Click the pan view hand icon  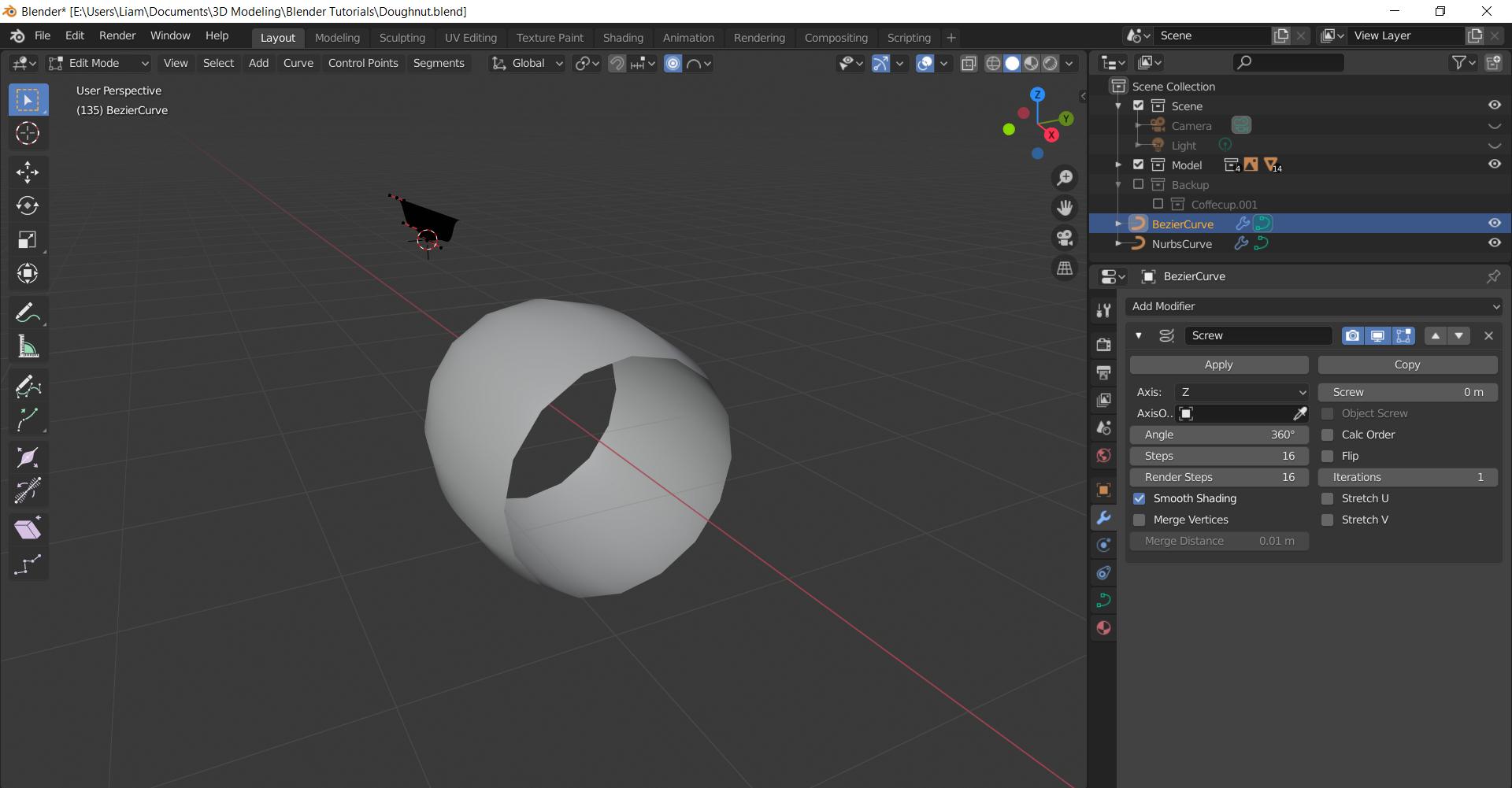[x=1065, y=208]
